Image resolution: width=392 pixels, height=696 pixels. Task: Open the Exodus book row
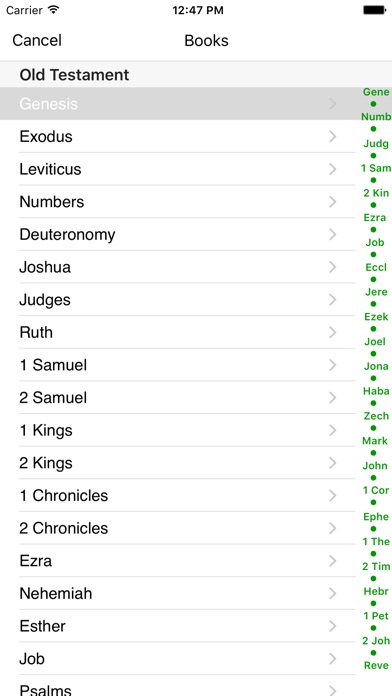178,136
